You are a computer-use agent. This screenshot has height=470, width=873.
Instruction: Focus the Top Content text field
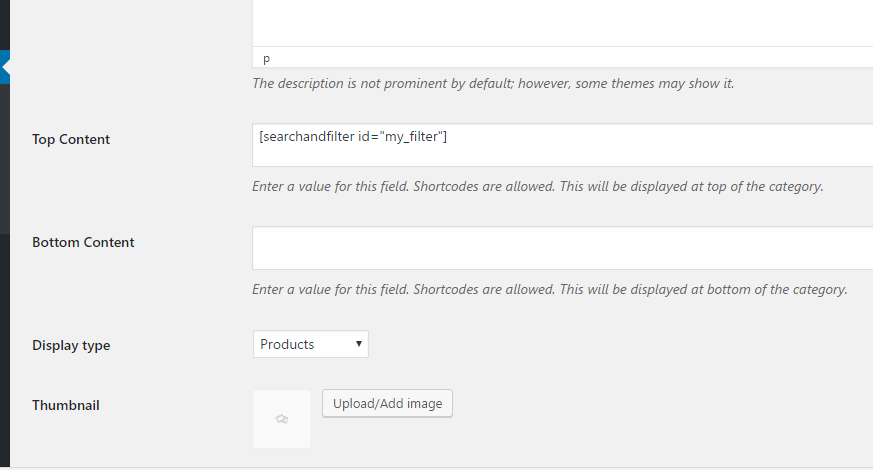562,145
